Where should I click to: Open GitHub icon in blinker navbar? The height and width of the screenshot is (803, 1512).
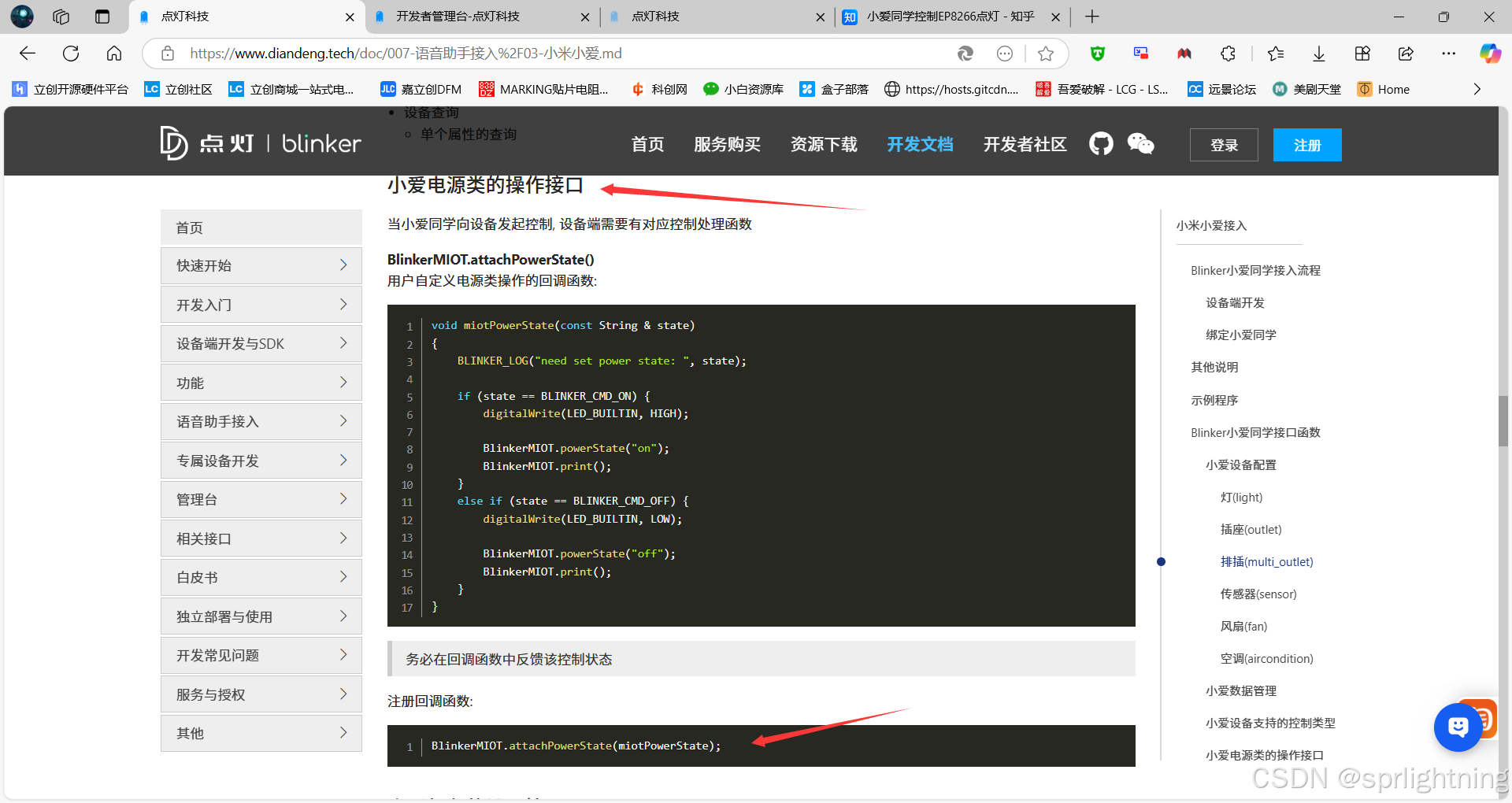(x=1101, y=144)
